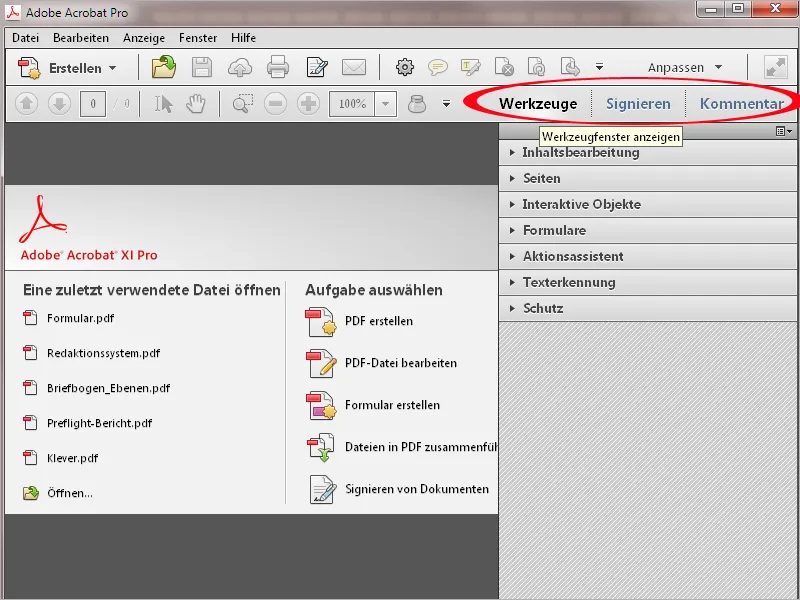Expand the Formulare section

tap(648, 231)
